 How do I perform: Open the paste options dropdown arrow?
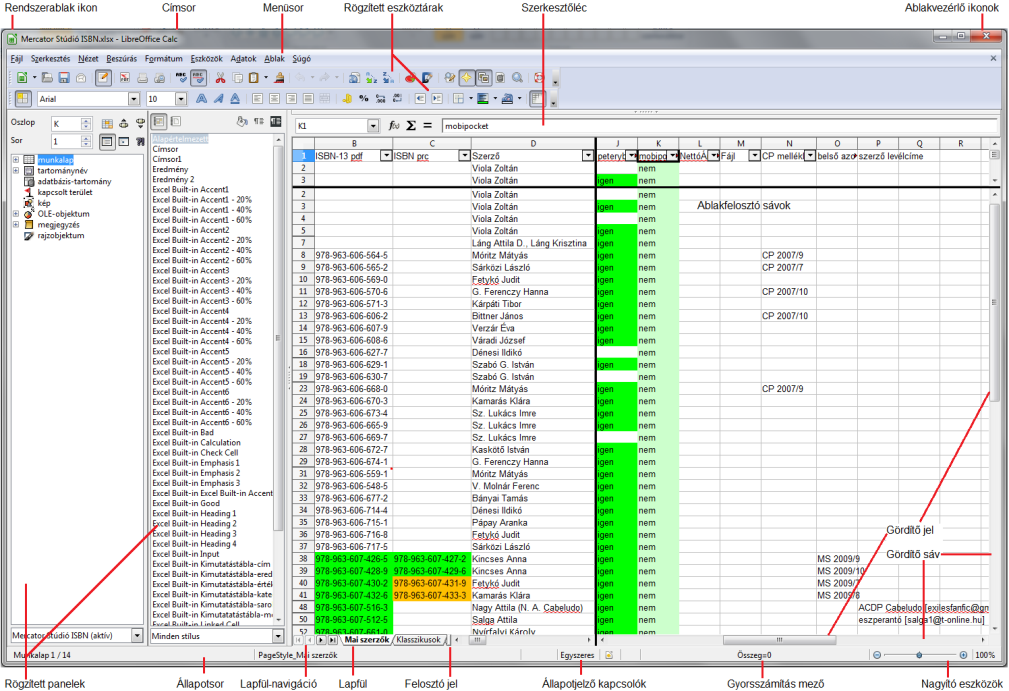point(266,78)
